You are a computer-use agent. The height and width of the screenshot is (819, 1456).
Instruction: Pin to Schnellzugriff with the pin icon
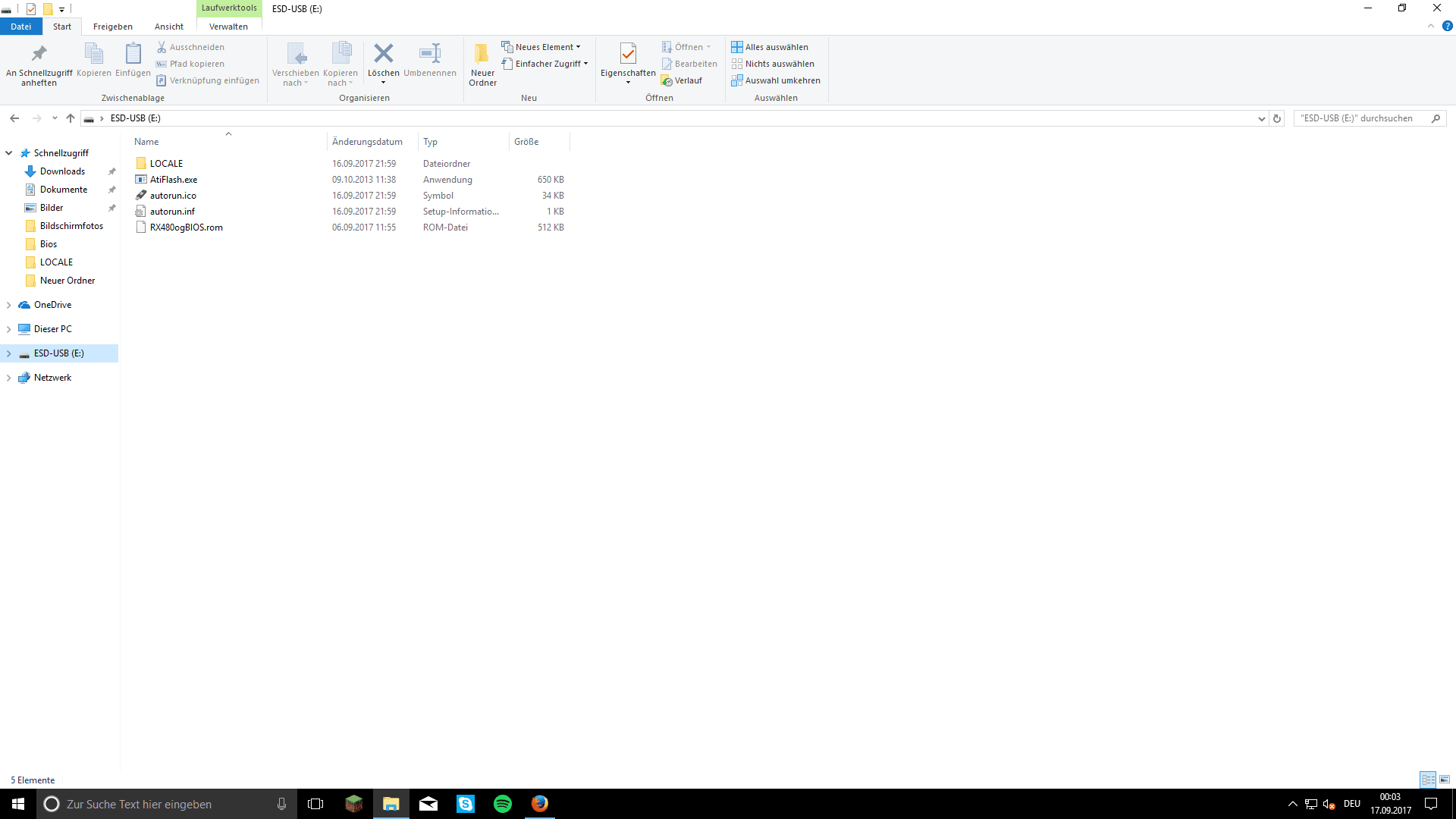point(39,54)
